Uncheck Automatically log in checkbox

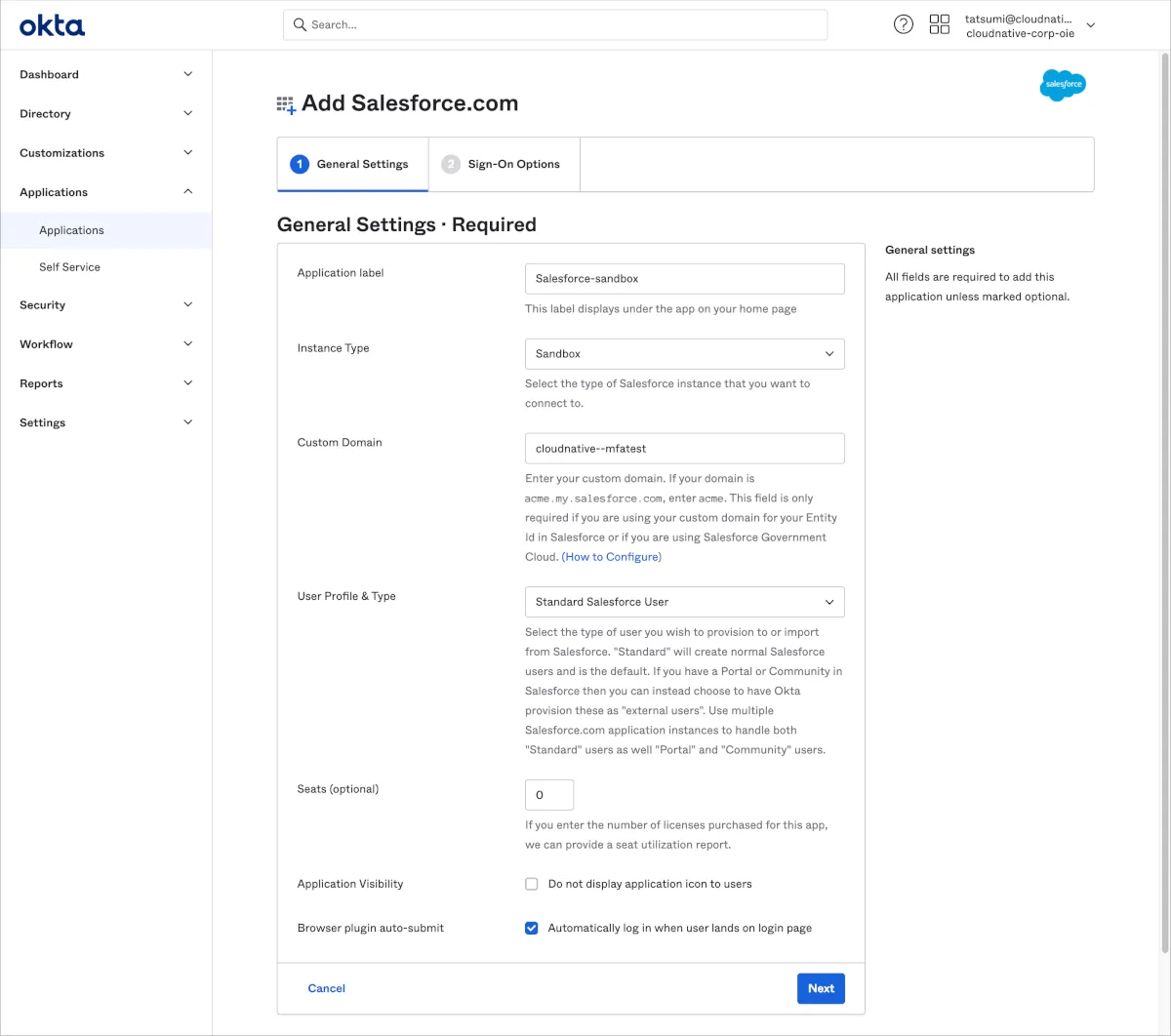pyautogui.click(x=532, y=928)
